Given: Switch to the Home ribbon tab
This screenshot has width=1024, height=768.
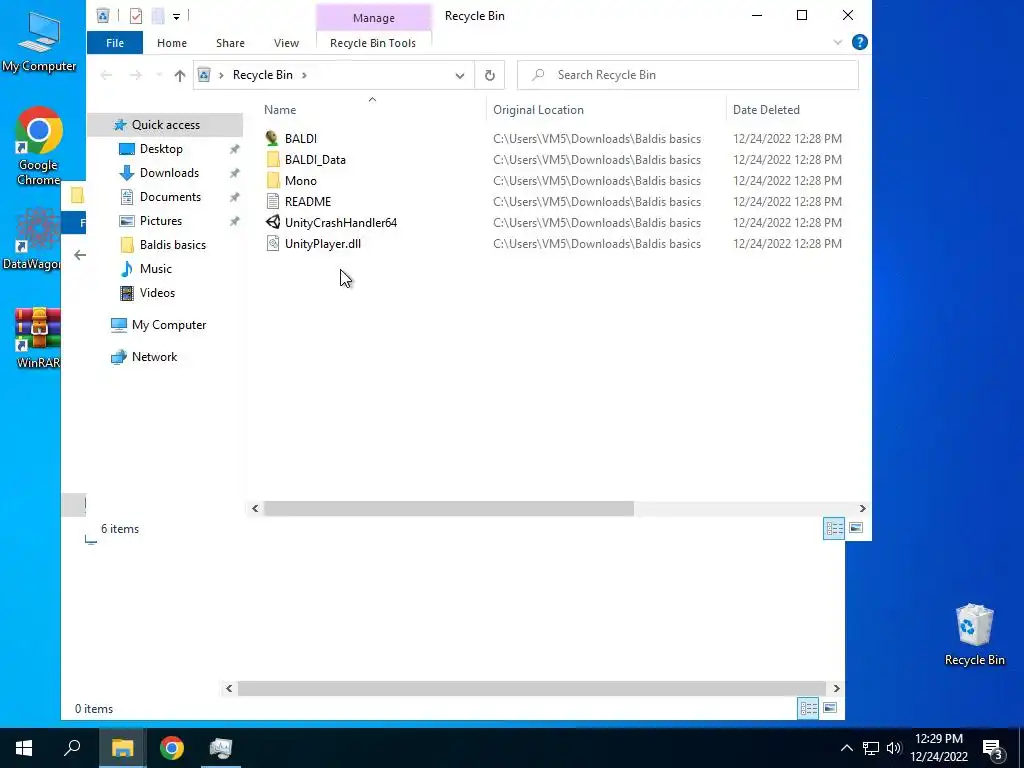Looking at the screenshot, I should (x=172, y=43).
